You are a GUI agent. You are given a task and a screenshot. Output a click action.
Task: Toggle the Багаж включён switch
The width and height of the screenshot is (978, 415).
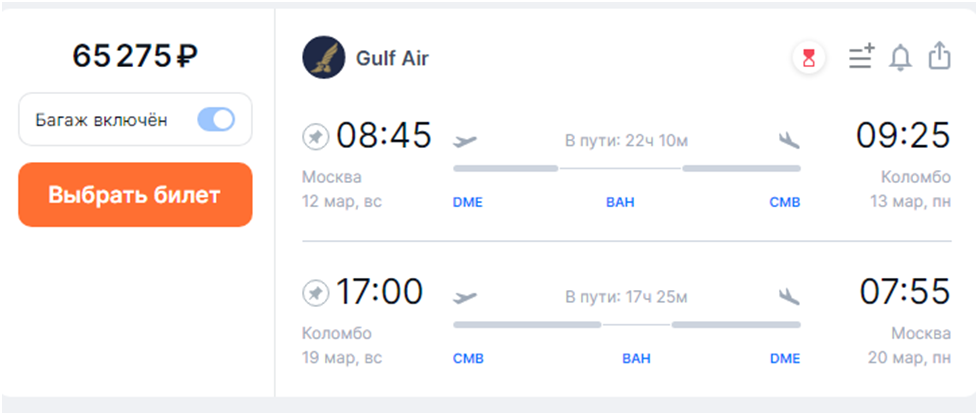[216, 120]
